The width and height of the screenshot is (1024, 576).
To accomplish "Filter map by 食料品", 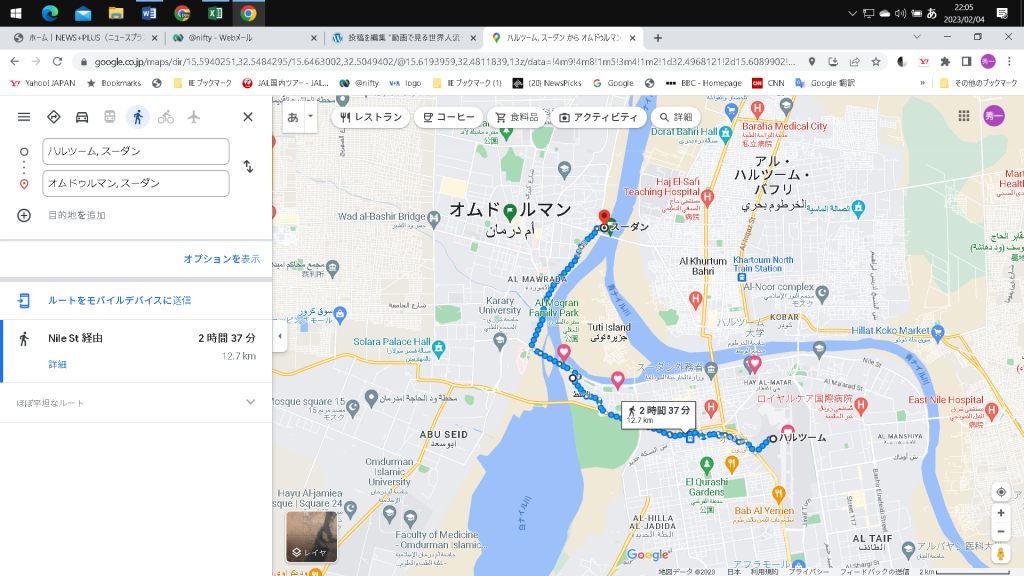I will pyautogui.click(x=517, y=117).
